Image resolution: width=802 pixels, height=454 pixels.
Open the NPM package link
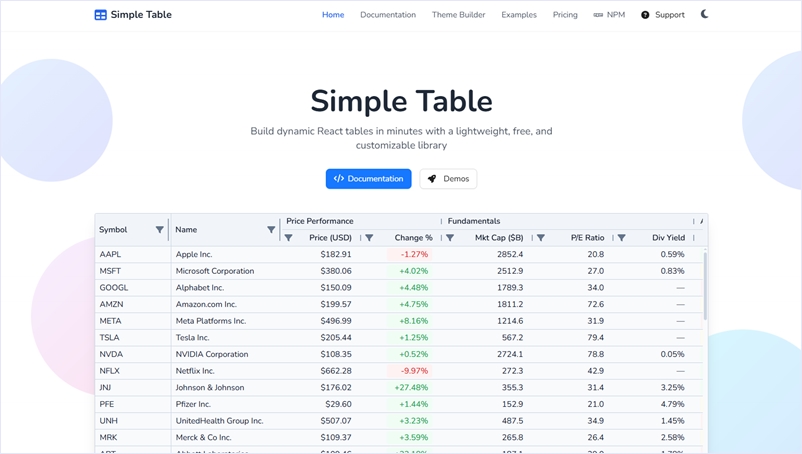click(609, 15)
